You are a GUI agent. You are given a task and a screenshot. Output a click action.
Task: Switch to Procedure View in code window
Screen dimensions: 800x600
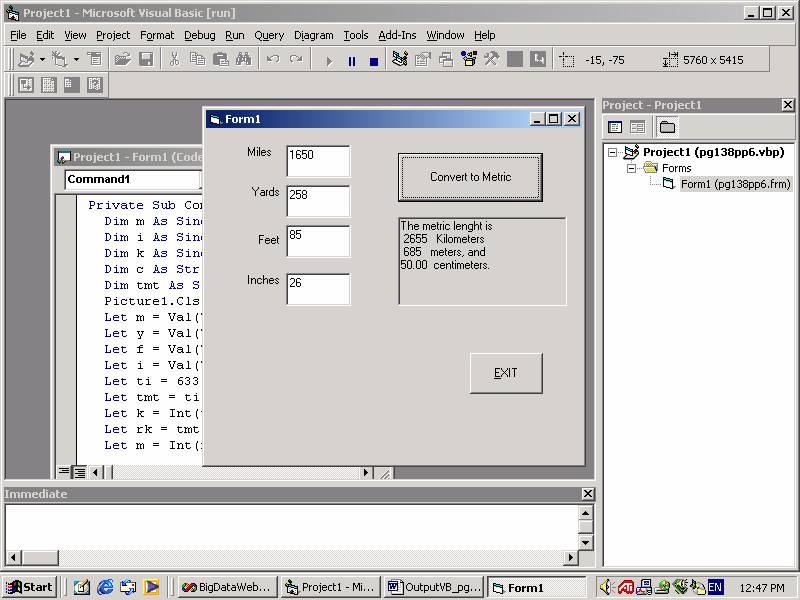pyautogui.click(x=64, y=472)
